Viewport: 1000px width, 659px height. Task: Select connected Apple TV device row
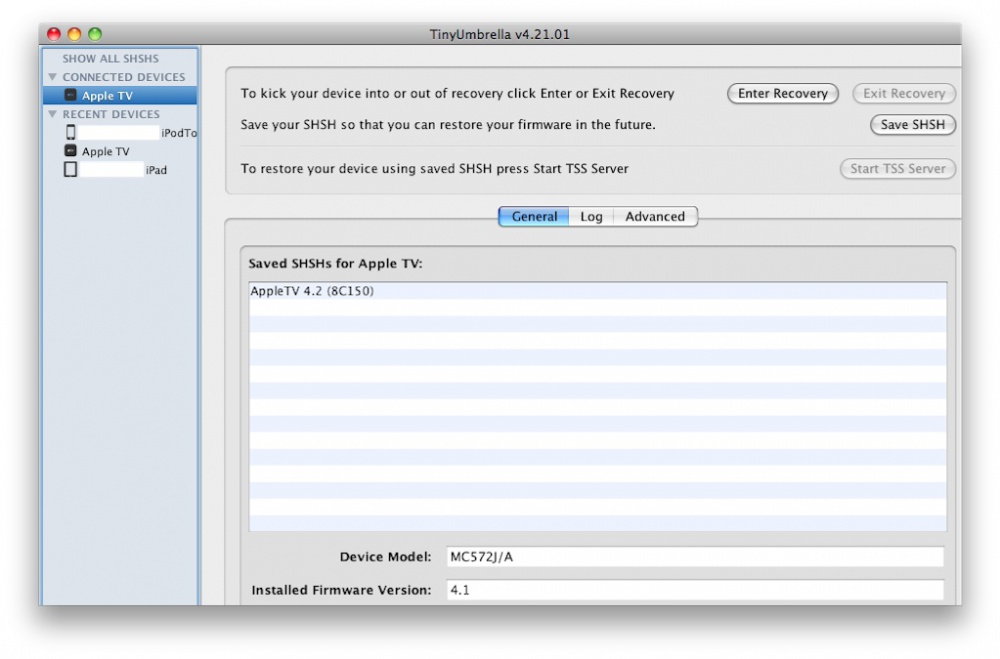(x=120, y=95)
